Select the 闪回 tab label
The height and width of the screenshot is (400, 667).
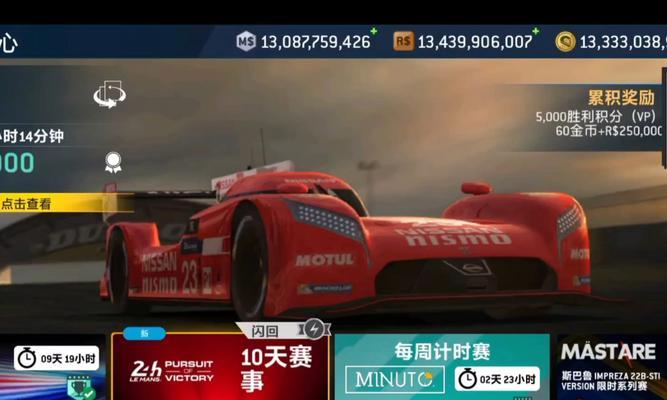[265, 331]
